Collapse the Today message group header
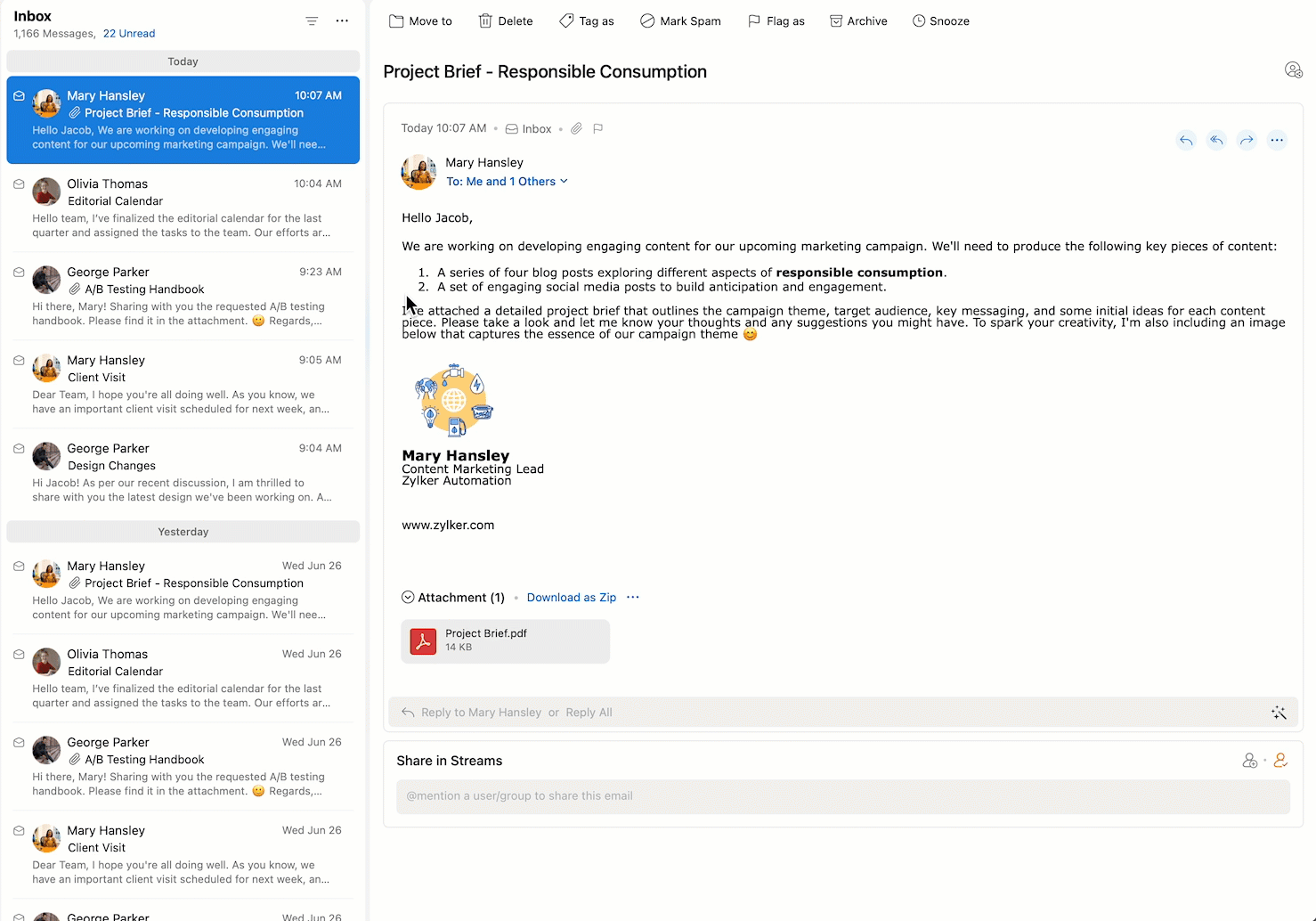Viewport: 1316px width, 921px height. 183,61
